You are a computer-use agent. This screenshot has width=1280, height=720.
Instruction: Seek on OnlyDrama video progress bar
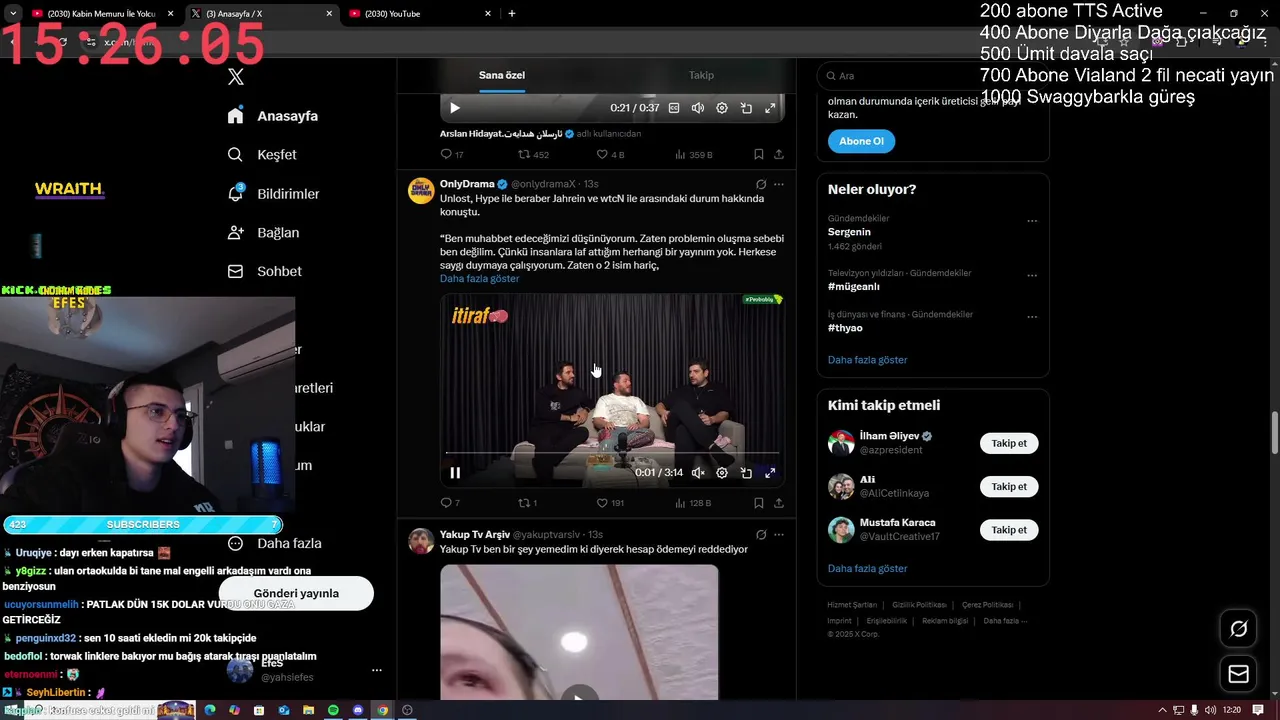(612, 453)
